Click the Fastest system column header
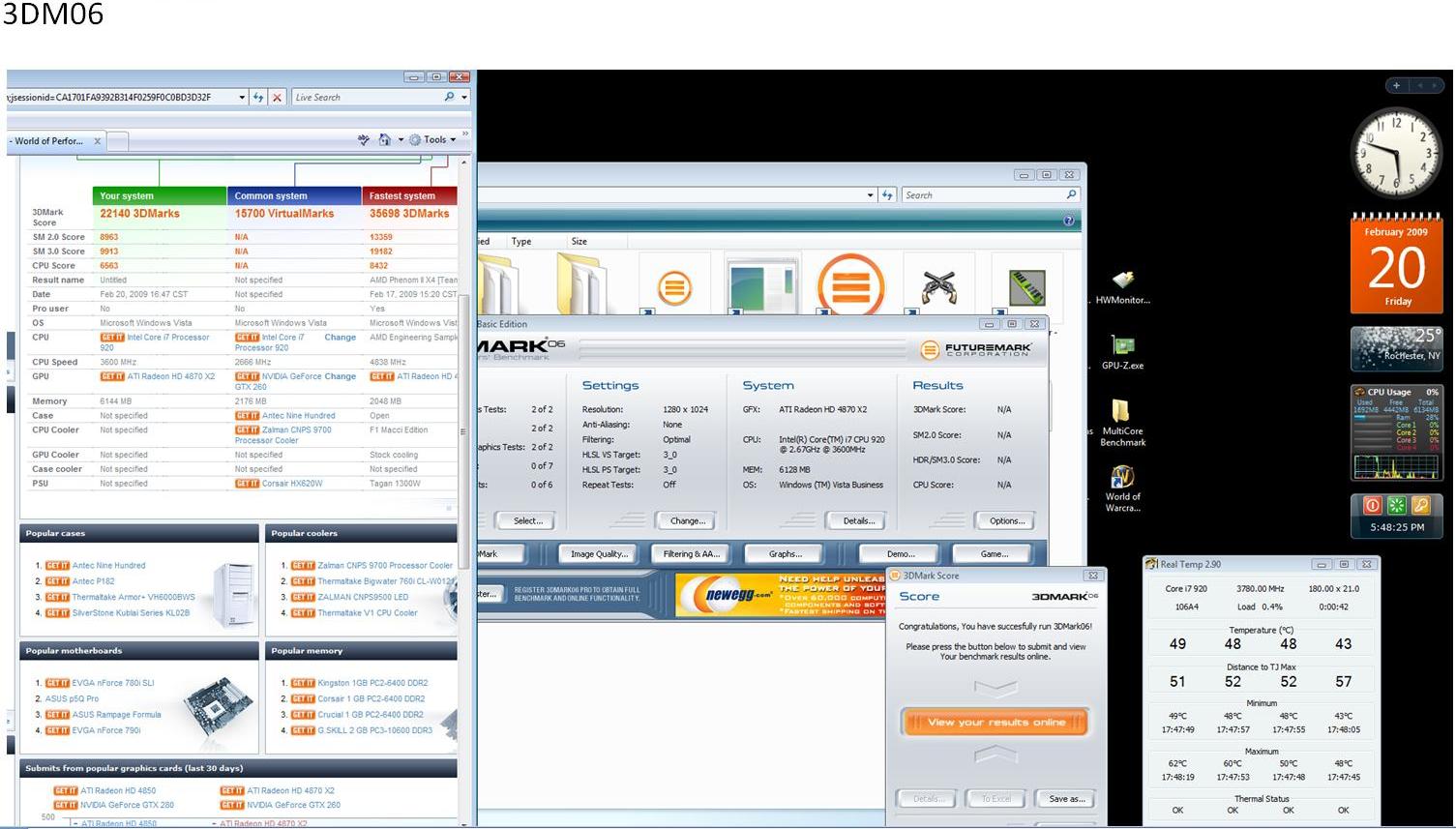The height and width of the screenshot is (829, 1456). pyautogui.click(x=410, y=195)
